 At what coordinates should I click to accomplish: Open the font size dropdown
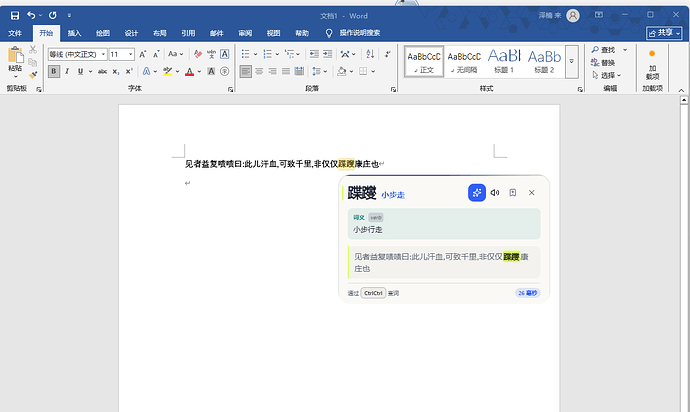click(131, 54)
